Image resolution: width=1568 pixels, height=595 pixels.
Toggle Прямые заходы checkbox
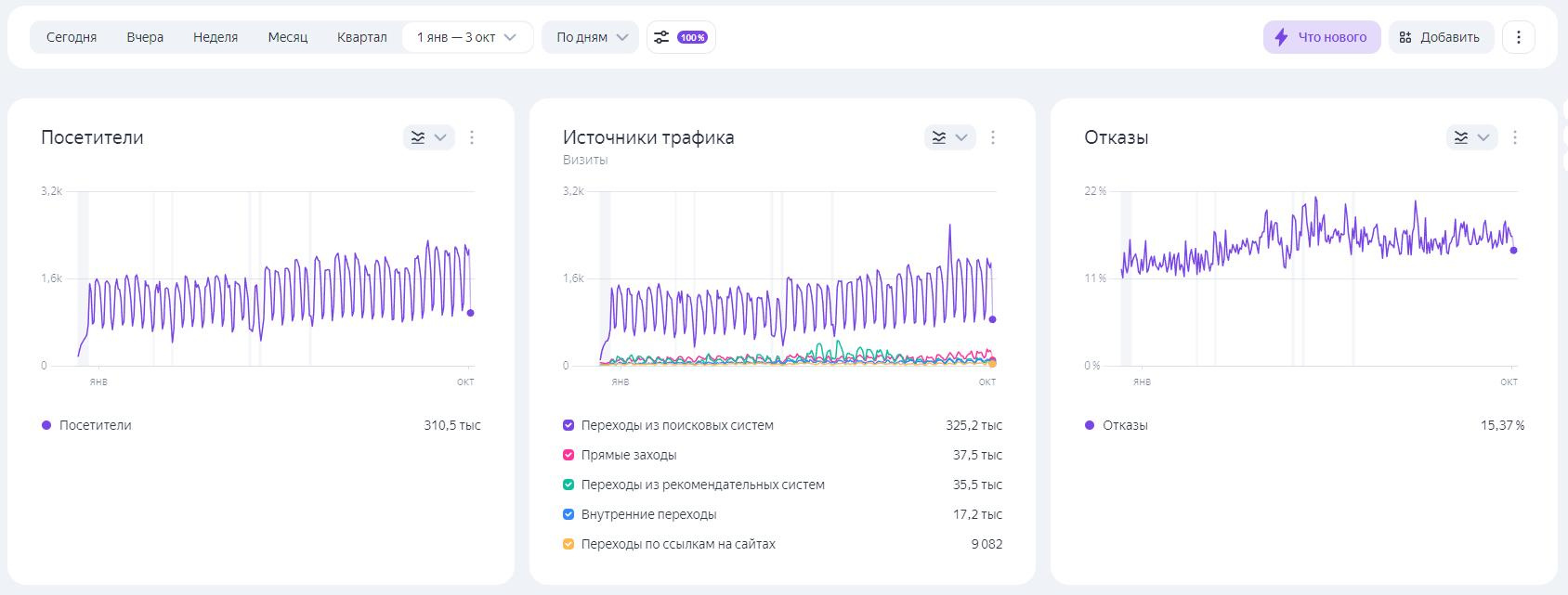click(568, 455)
